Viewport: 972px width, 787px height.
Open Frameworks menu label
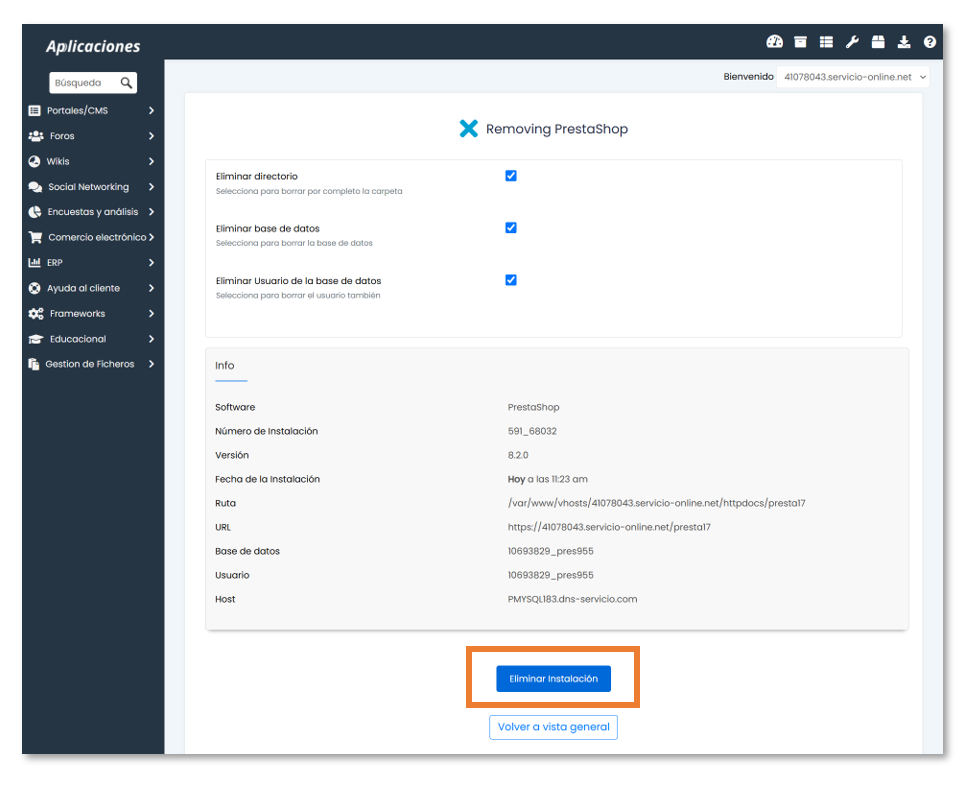click(x=77, y=314)
